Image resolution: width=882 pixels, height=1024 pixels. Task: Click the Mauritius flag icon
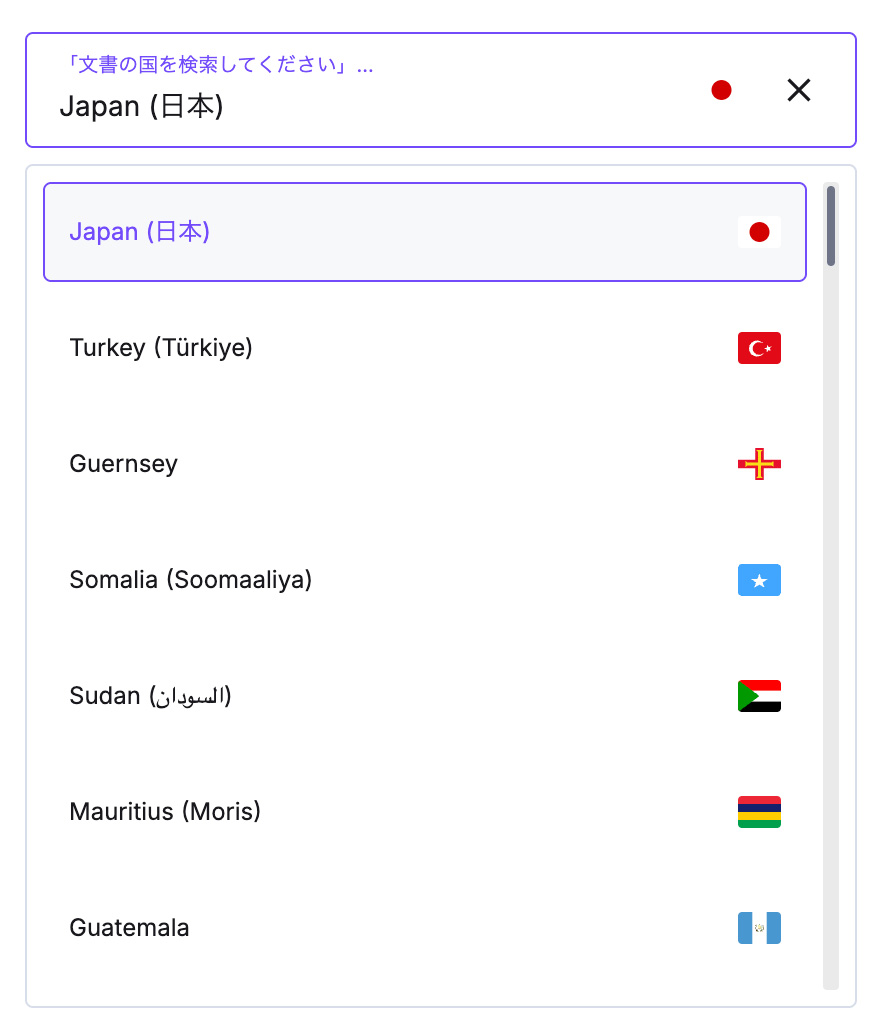click(x=759, y=812)
